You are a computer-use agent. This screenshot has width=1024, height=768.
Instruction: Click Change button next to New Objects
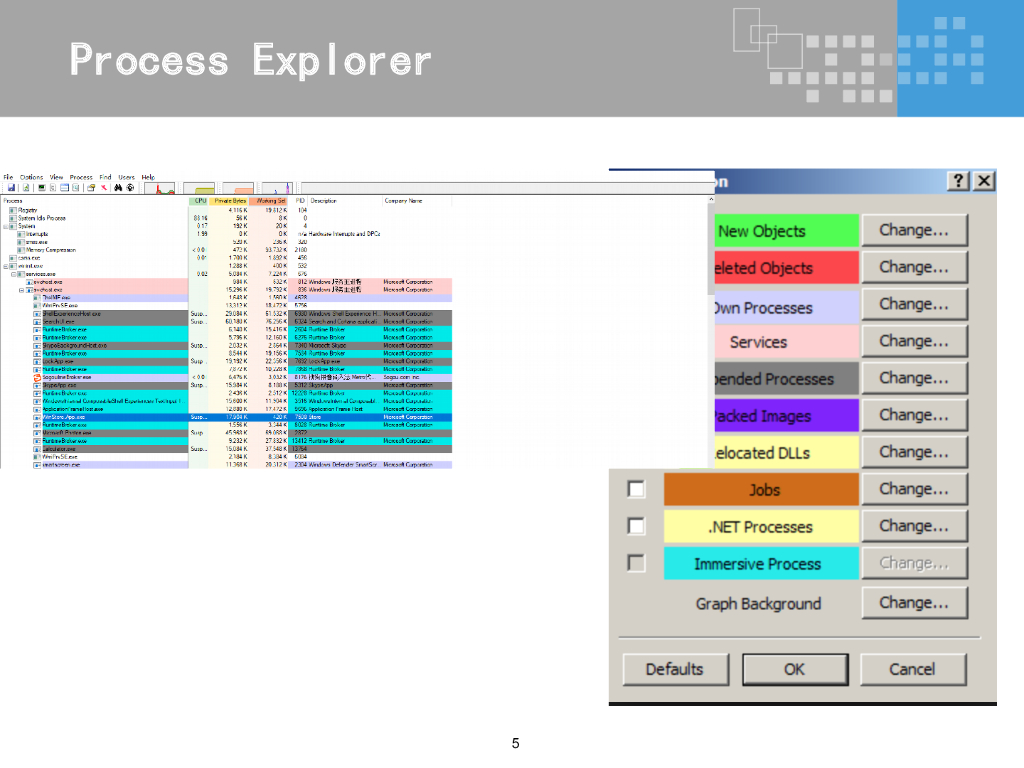[x=914, y=230]
